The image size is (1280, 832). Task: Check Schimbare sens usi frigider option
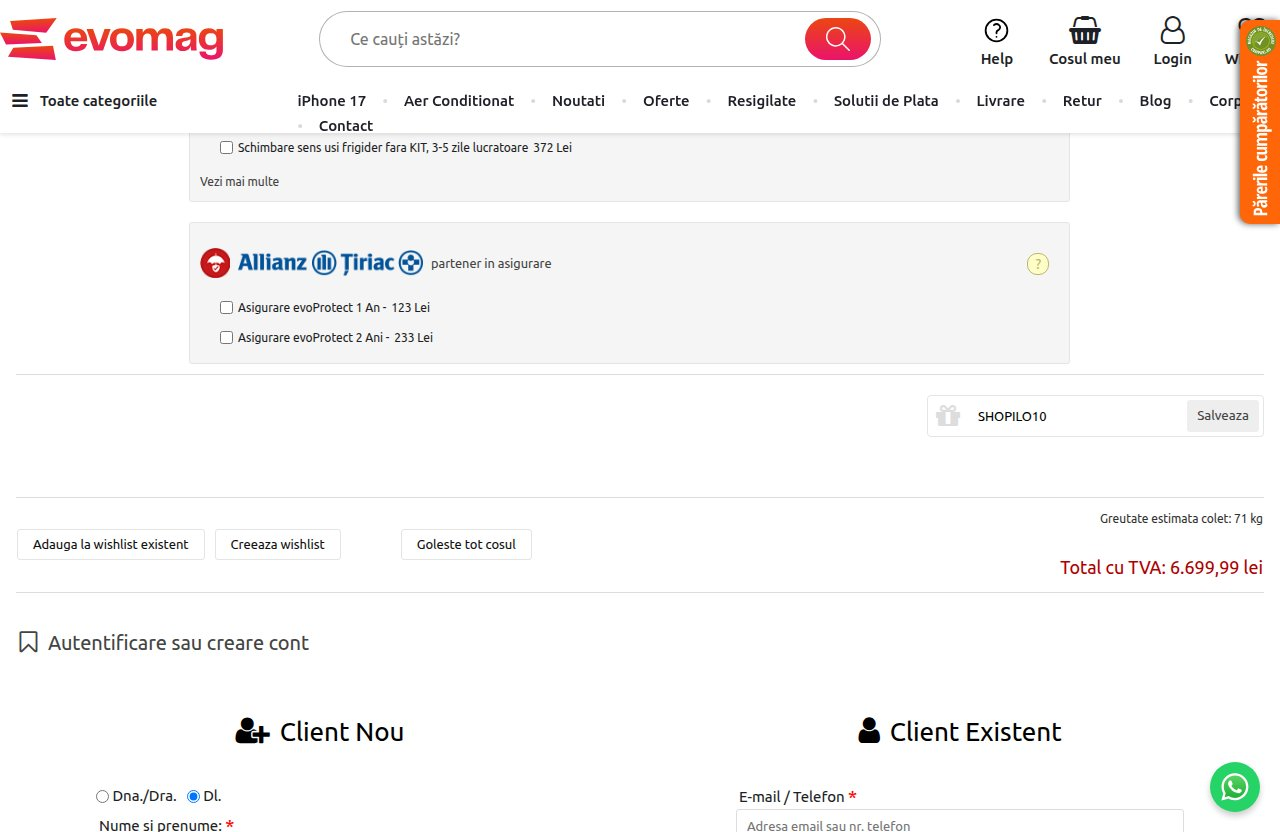pyautogui.click(x=227, y=148)
